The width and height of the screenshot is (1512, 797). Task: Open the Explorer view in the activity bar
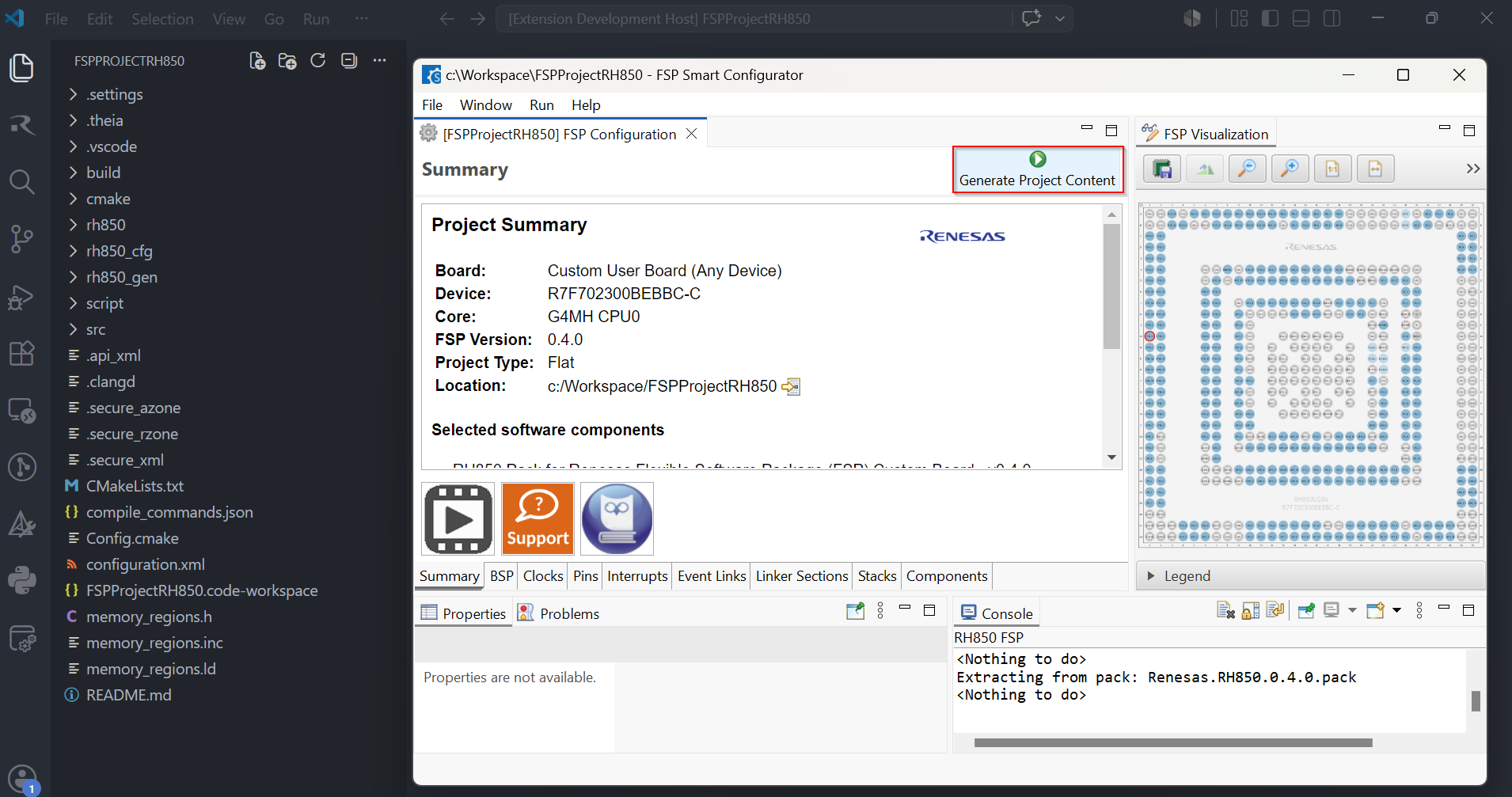(21, 68)
